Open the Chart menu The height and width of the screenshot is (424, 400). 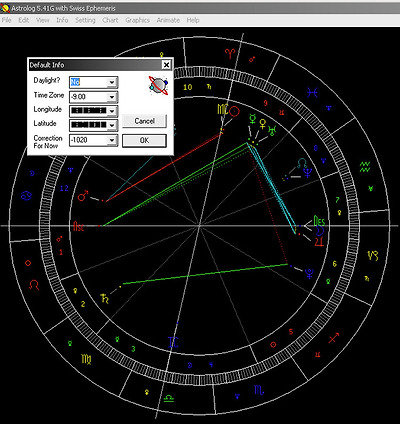coord(110,20)
